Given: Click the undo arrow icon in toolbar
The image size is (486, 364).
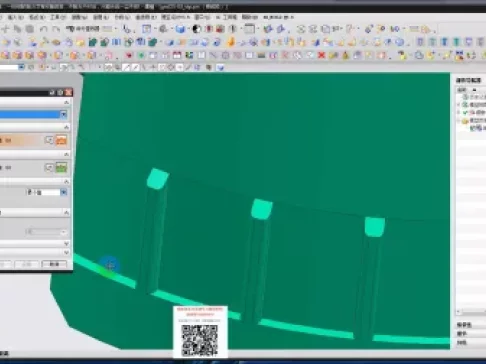Looking at the screenshot, I should click(43, 29).
